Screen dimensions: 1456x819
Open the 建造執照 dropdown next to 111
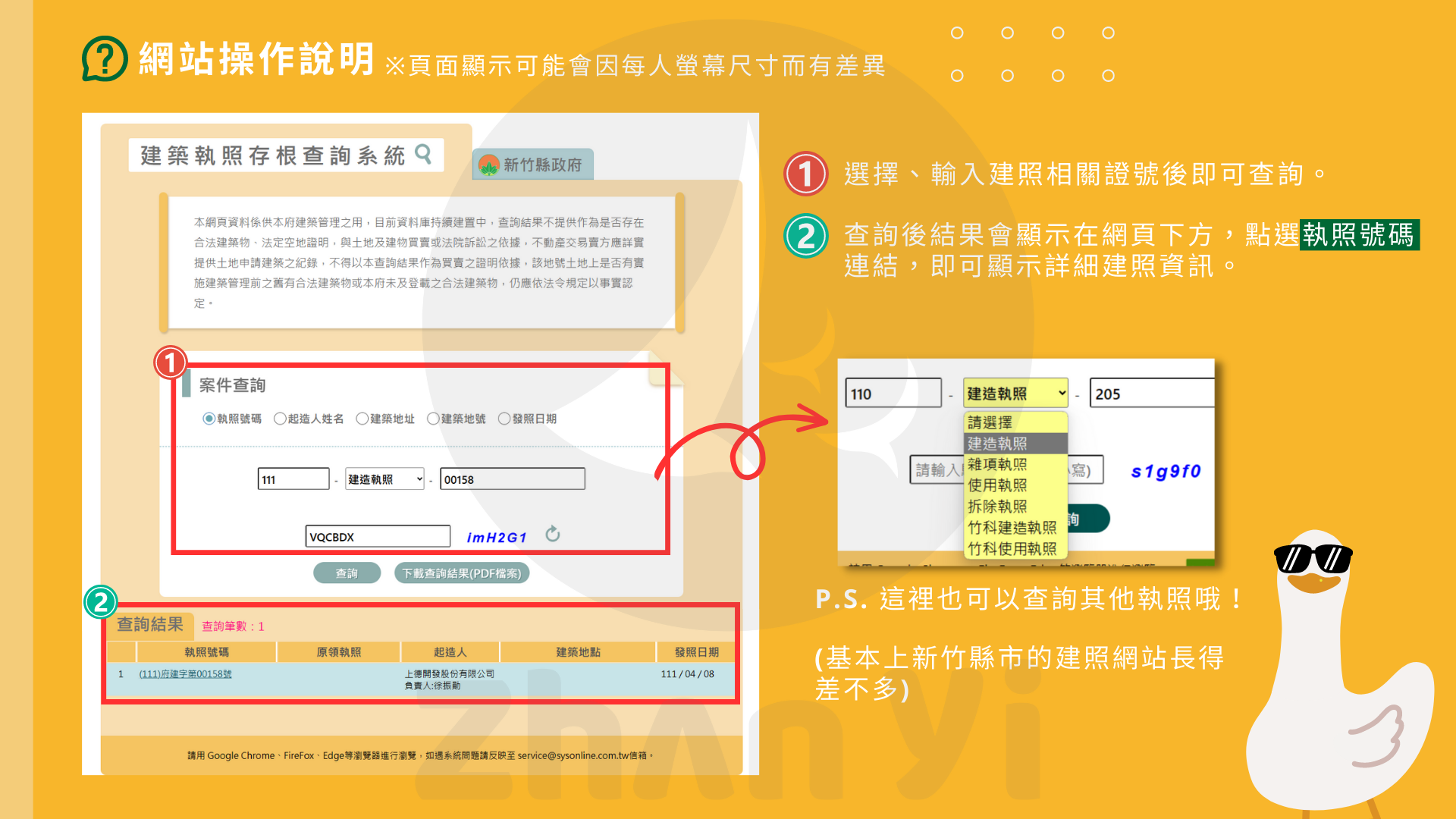click(x=384, y=479)
